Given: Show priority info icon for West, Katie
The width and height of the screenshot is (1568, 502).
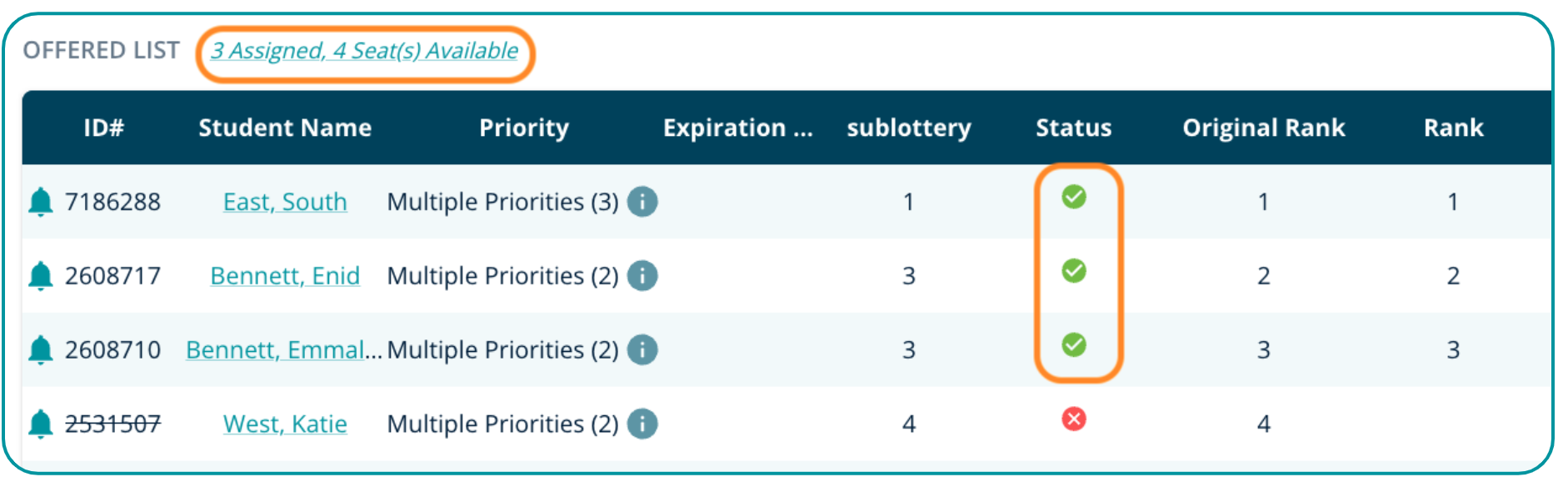Looking at the screenshot, I should coord(642,424).
